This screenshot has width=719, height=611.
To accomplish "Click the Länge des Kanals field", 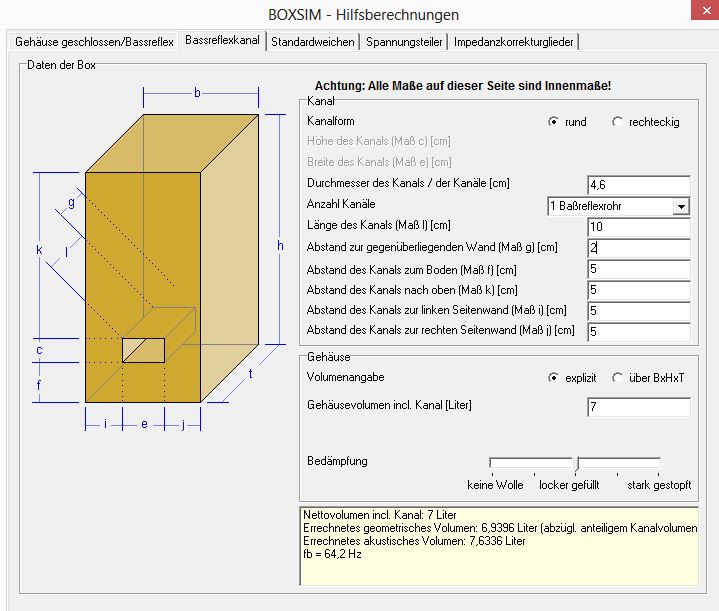I will (639, 227).
